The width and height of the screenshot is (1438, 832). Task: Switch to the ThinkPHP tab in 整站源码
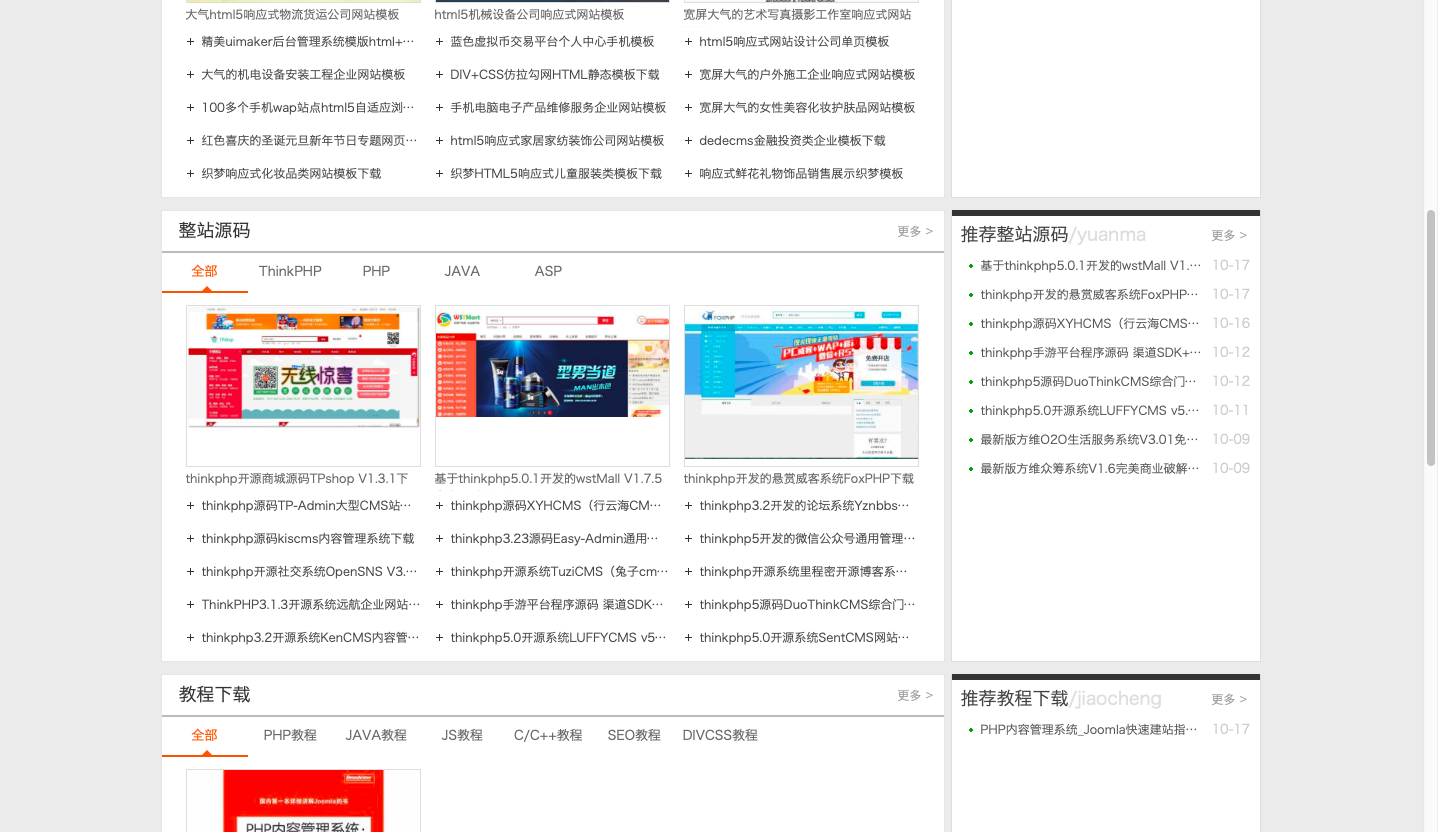click(x=290, y=271)
